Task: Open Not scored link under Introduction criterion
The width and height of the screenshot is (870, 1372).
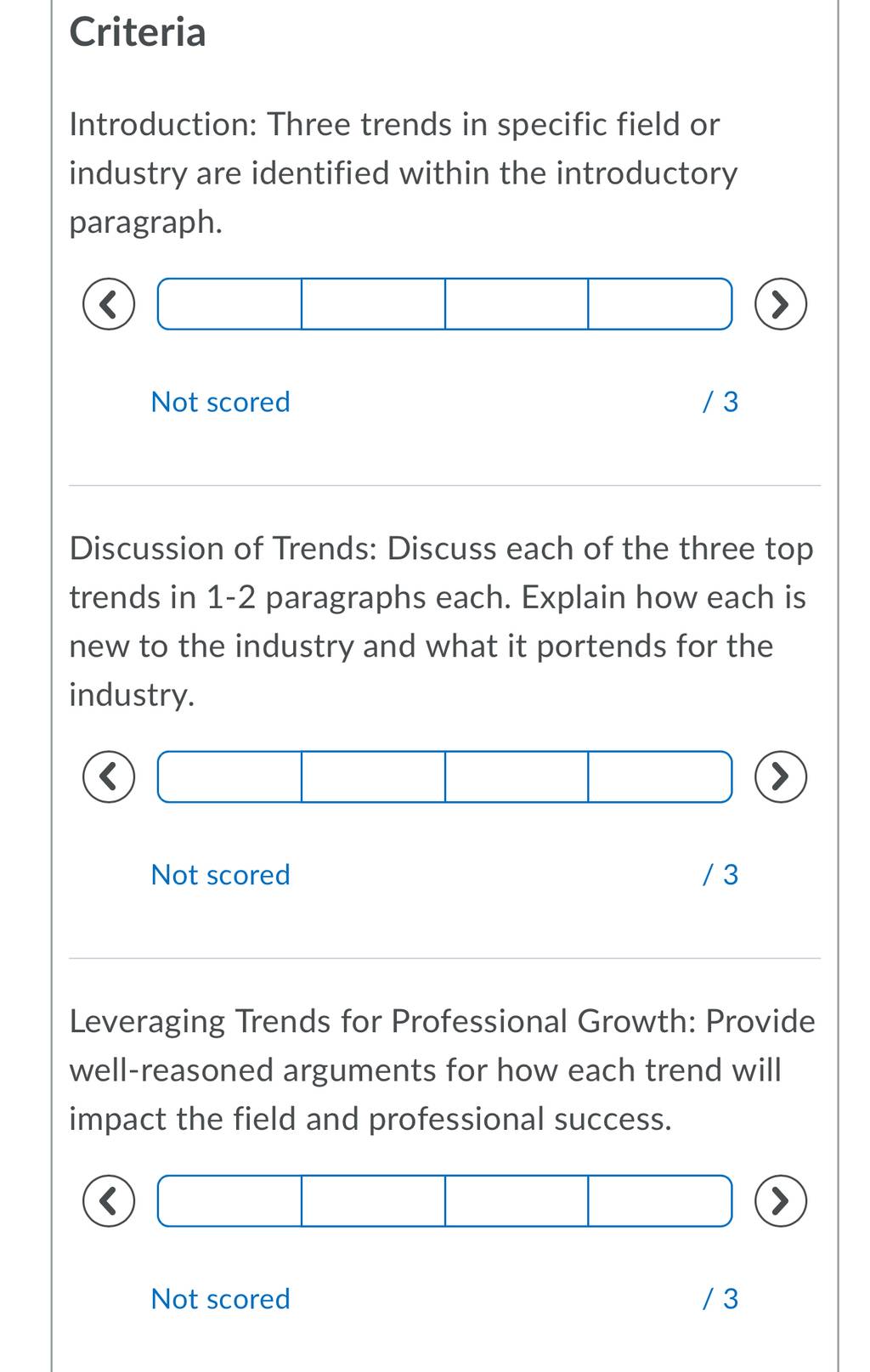Action: 221,402
